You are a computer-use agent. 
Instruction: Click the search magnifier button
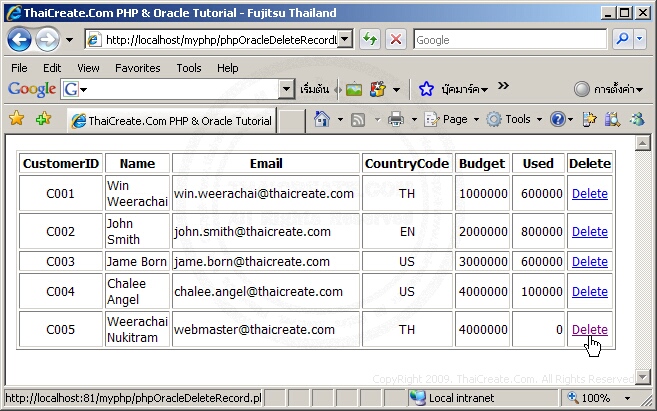[622, 40]
